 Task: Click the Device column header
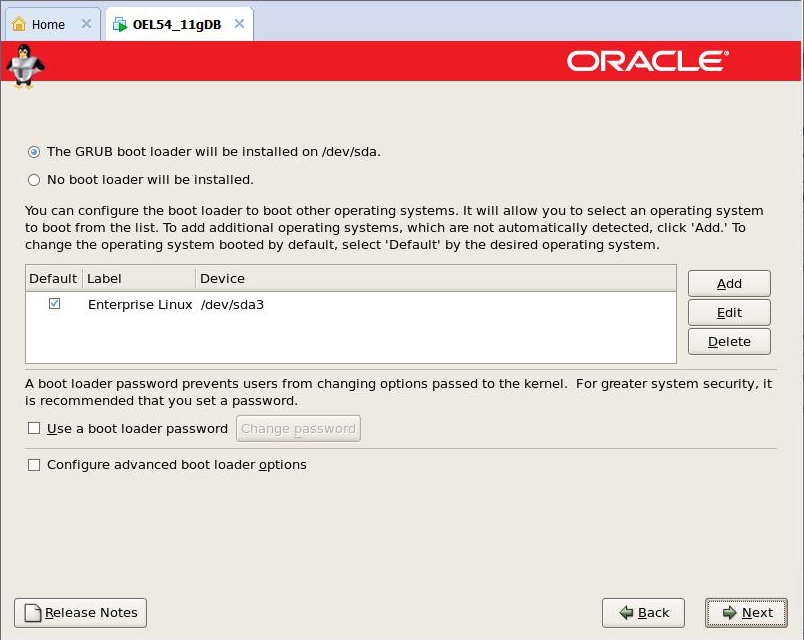436,278
